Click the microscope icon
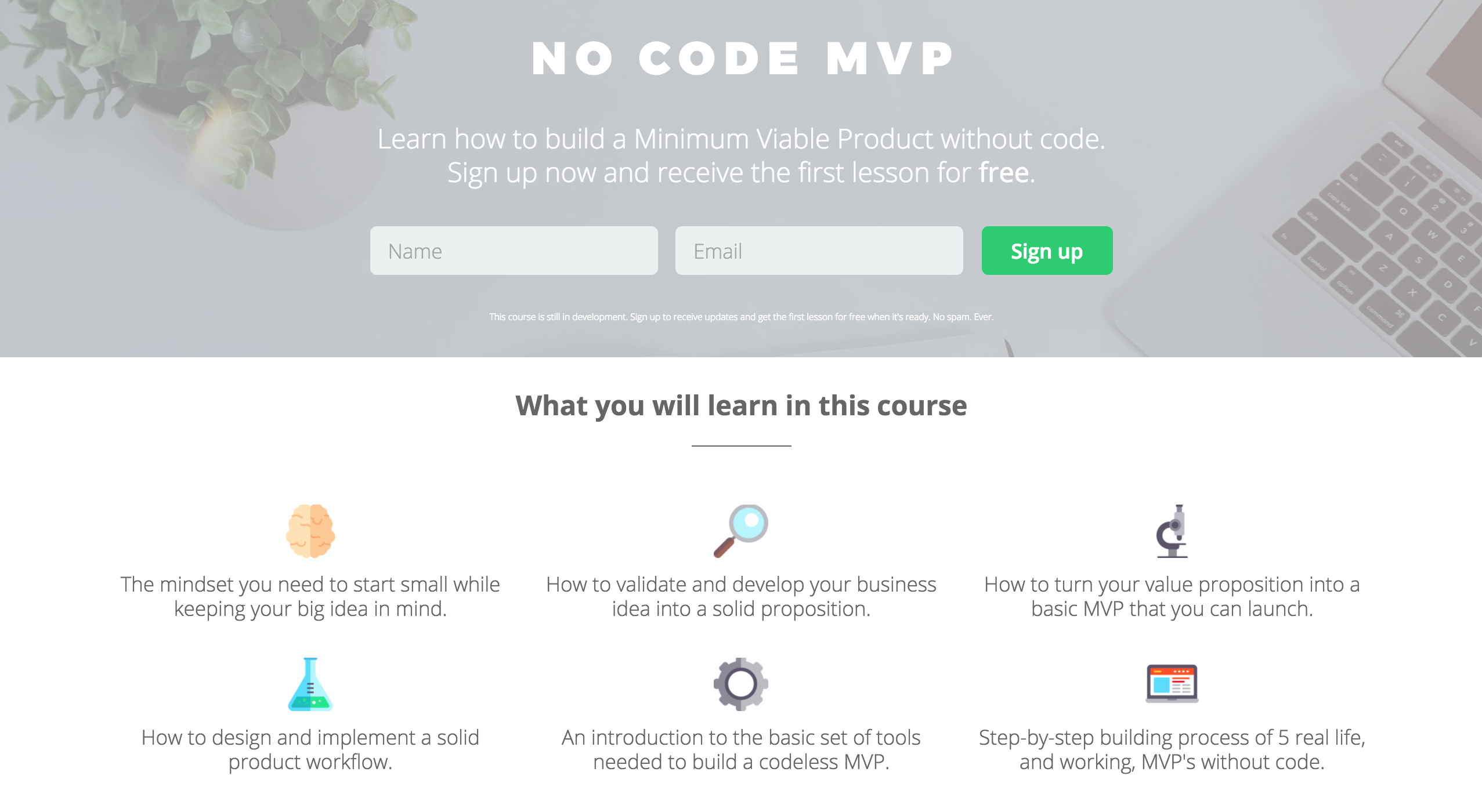1482x812 pixels. pyautogui.click(x=1172, y=531)
